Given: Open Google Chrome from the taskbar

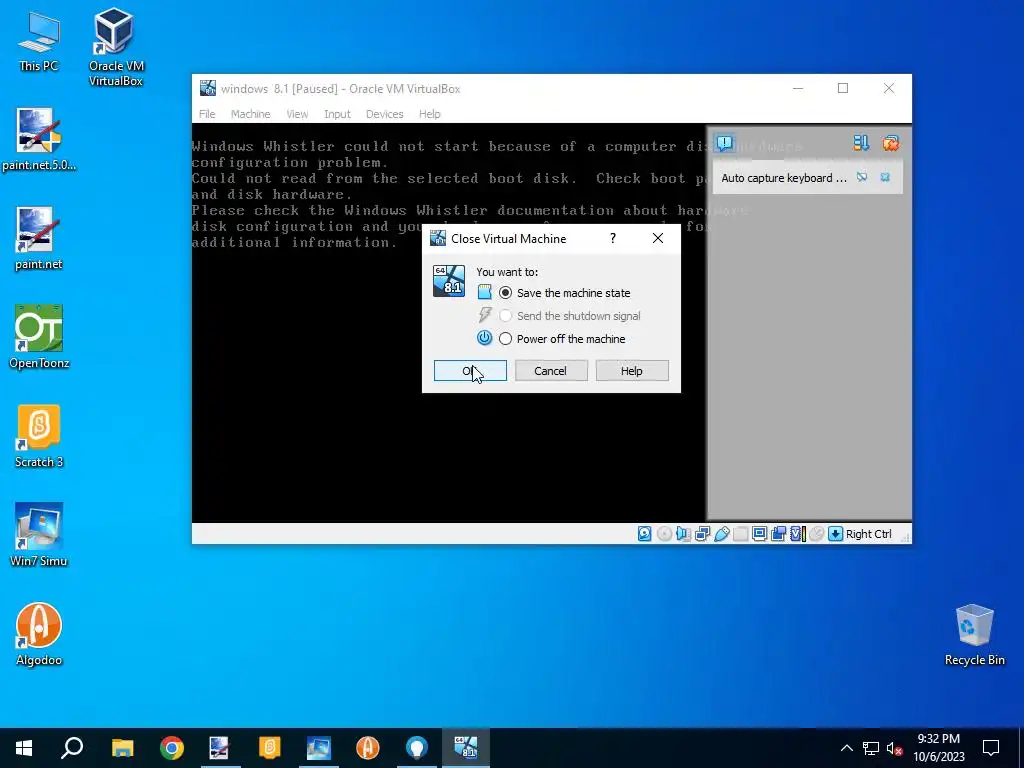Looking at the screenshot, I should (x=172, y=748).
